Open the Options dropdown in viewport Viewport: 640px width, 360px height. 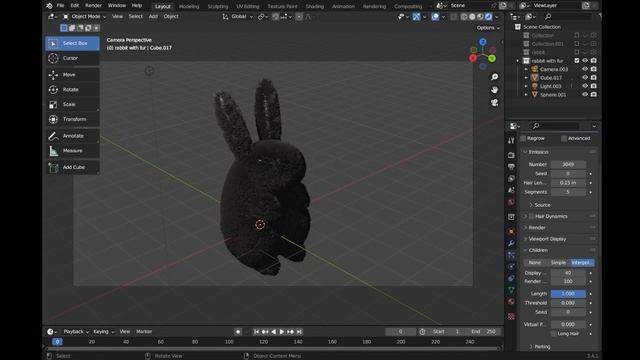click(x=488, y=28)
